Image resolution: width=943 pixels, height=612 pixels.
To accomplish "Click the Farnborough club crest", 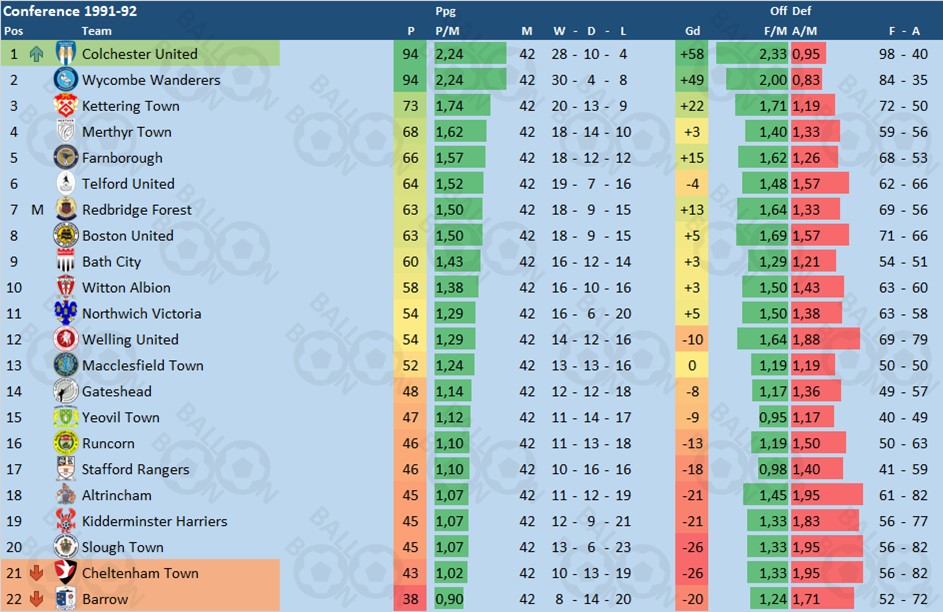I will click(66, 157).
